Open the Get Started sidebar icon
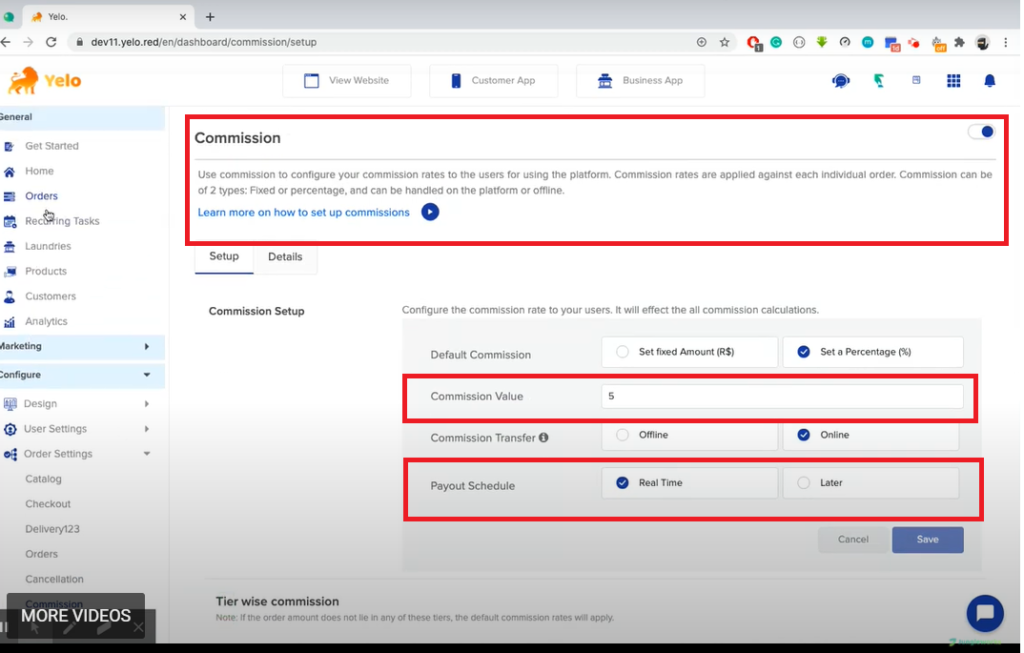Screen dimensions: 1024x653 [x=9, y=146]
